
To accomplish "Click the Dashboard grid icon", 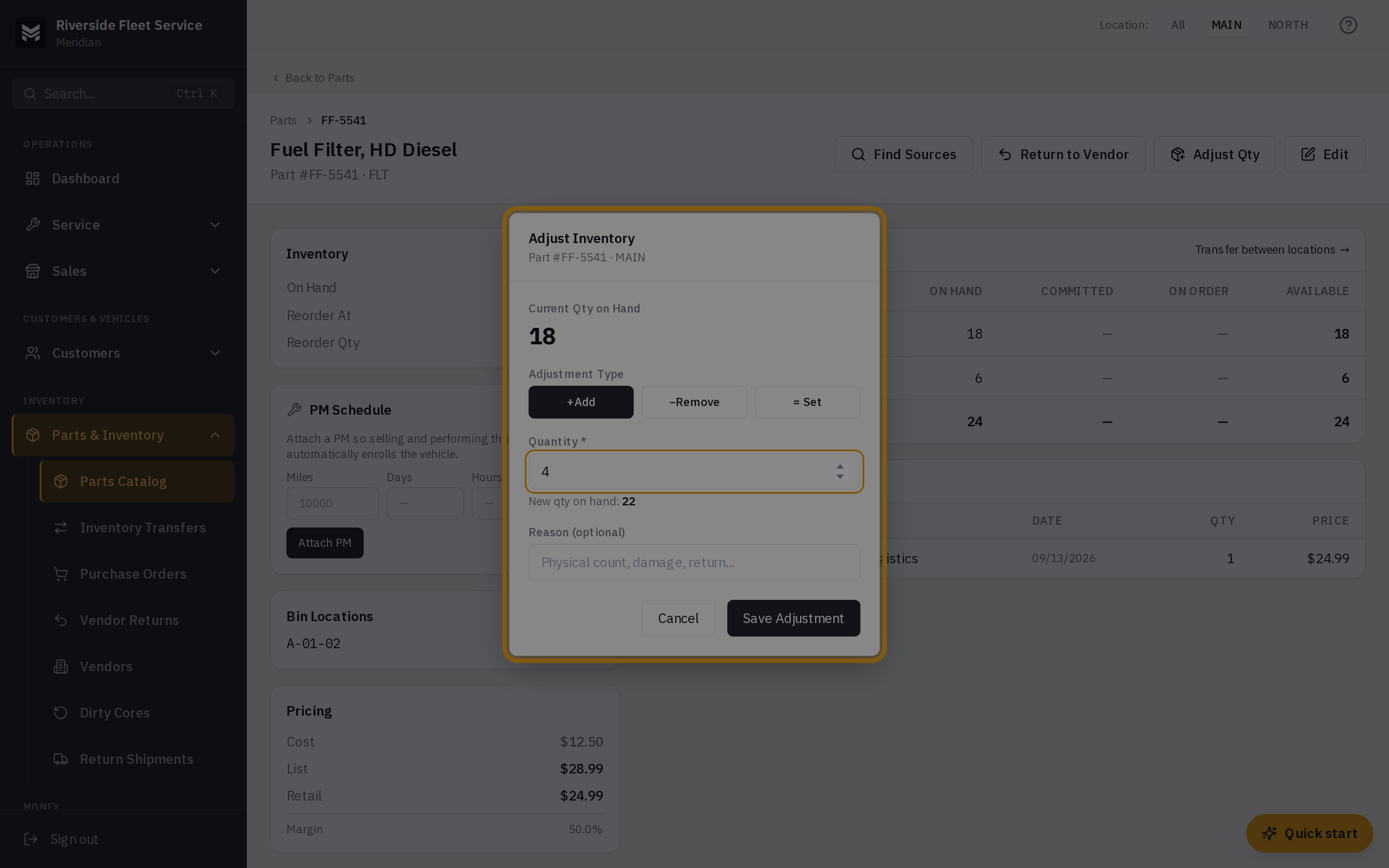I will (x=33, y=178).
